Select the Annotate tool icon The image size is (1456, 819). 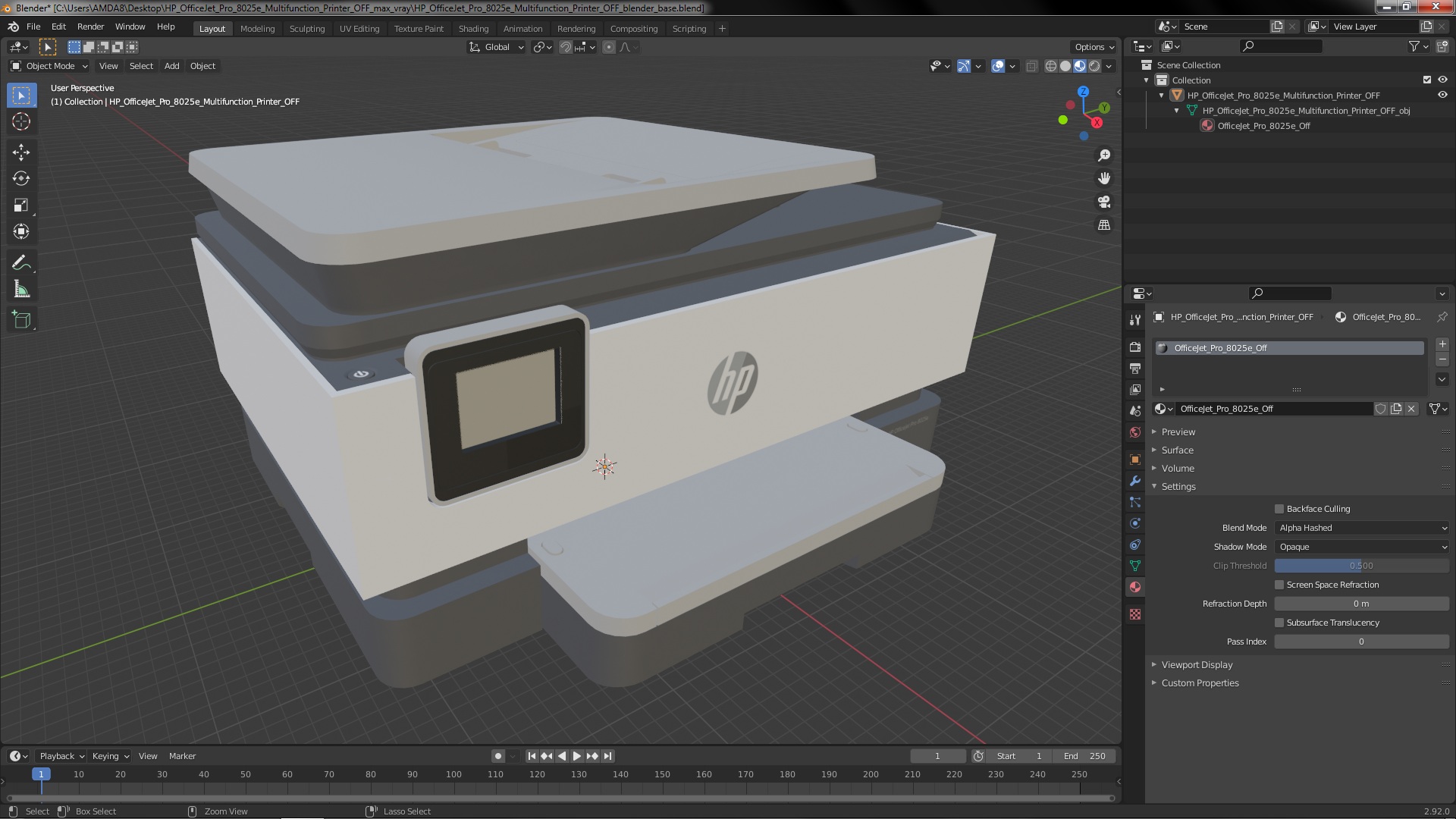[x=21, y=262]
